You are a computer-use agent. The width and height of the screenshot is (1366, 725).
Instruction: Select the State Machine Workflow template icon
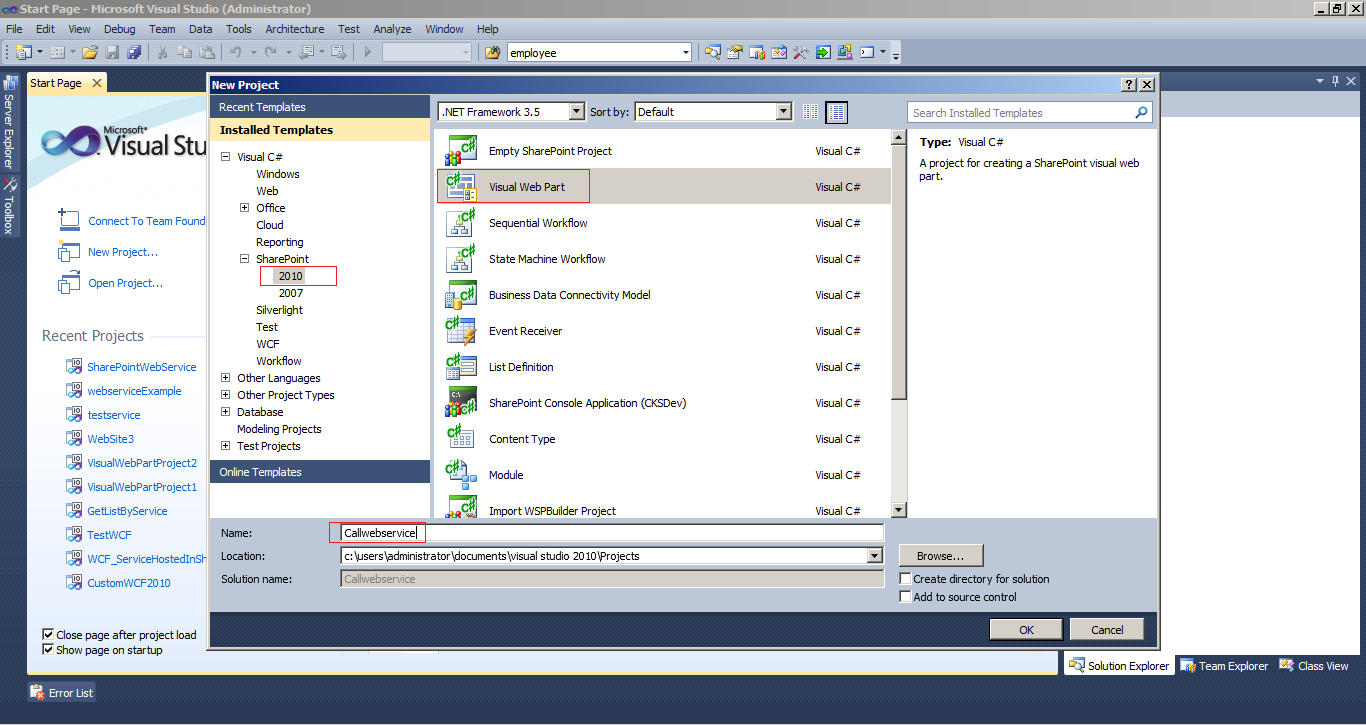[461, 259]
